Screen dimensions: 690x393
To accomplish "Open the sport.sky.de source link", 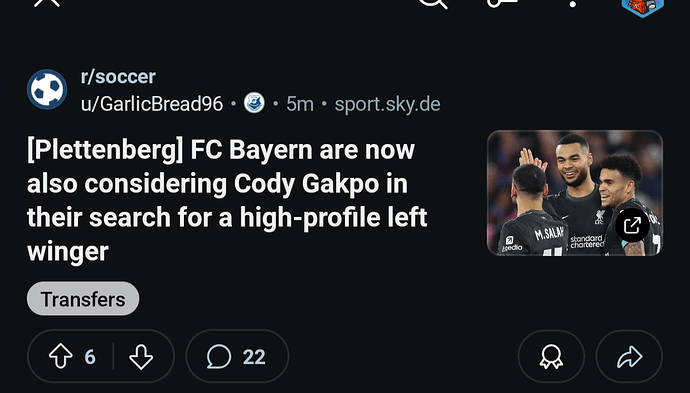I will coord(387,104).
